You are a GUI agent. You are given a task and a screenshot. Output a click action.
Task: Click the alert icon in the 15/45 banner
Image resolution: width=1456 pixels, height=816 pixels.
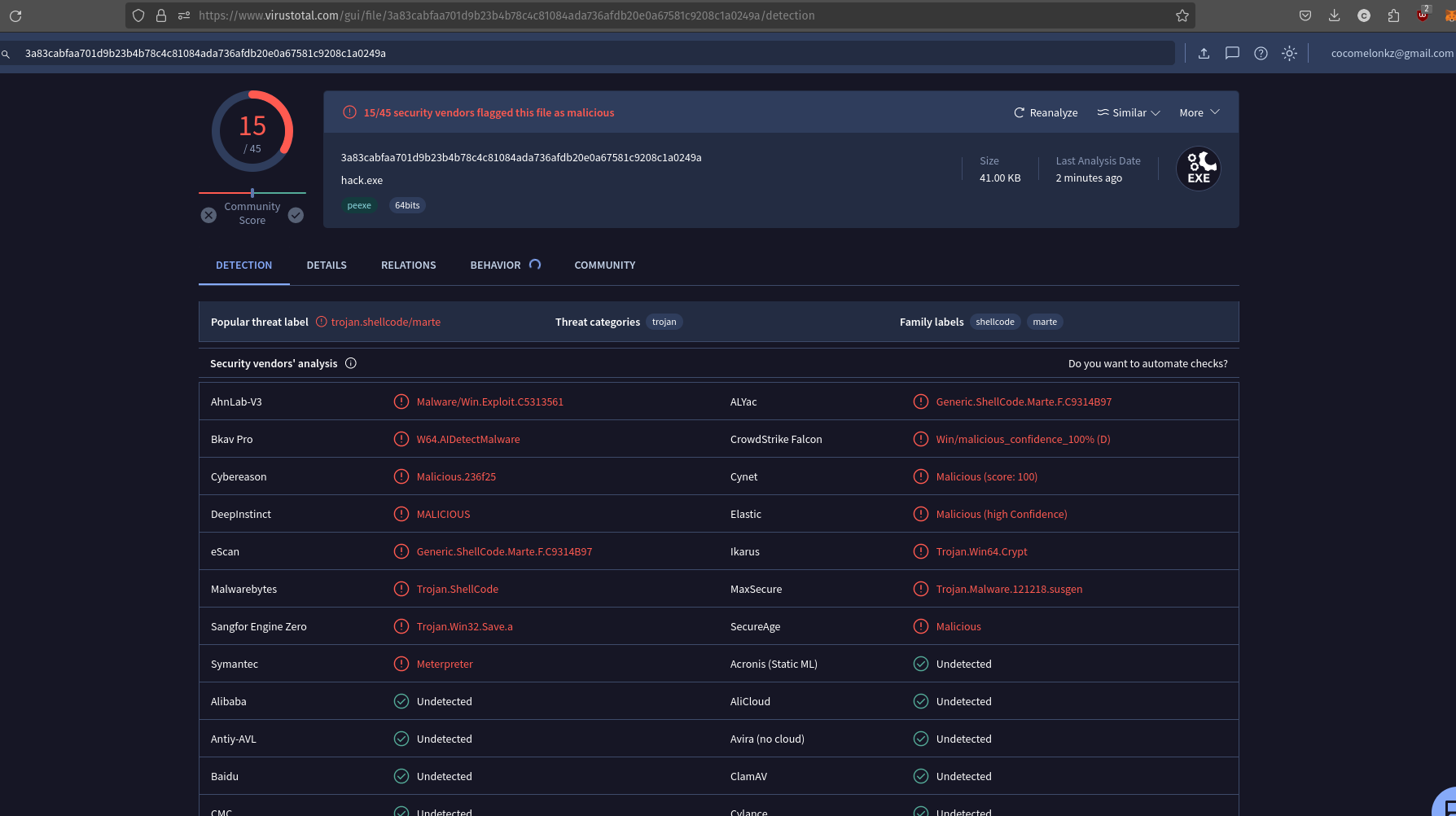tap(349, 112)
